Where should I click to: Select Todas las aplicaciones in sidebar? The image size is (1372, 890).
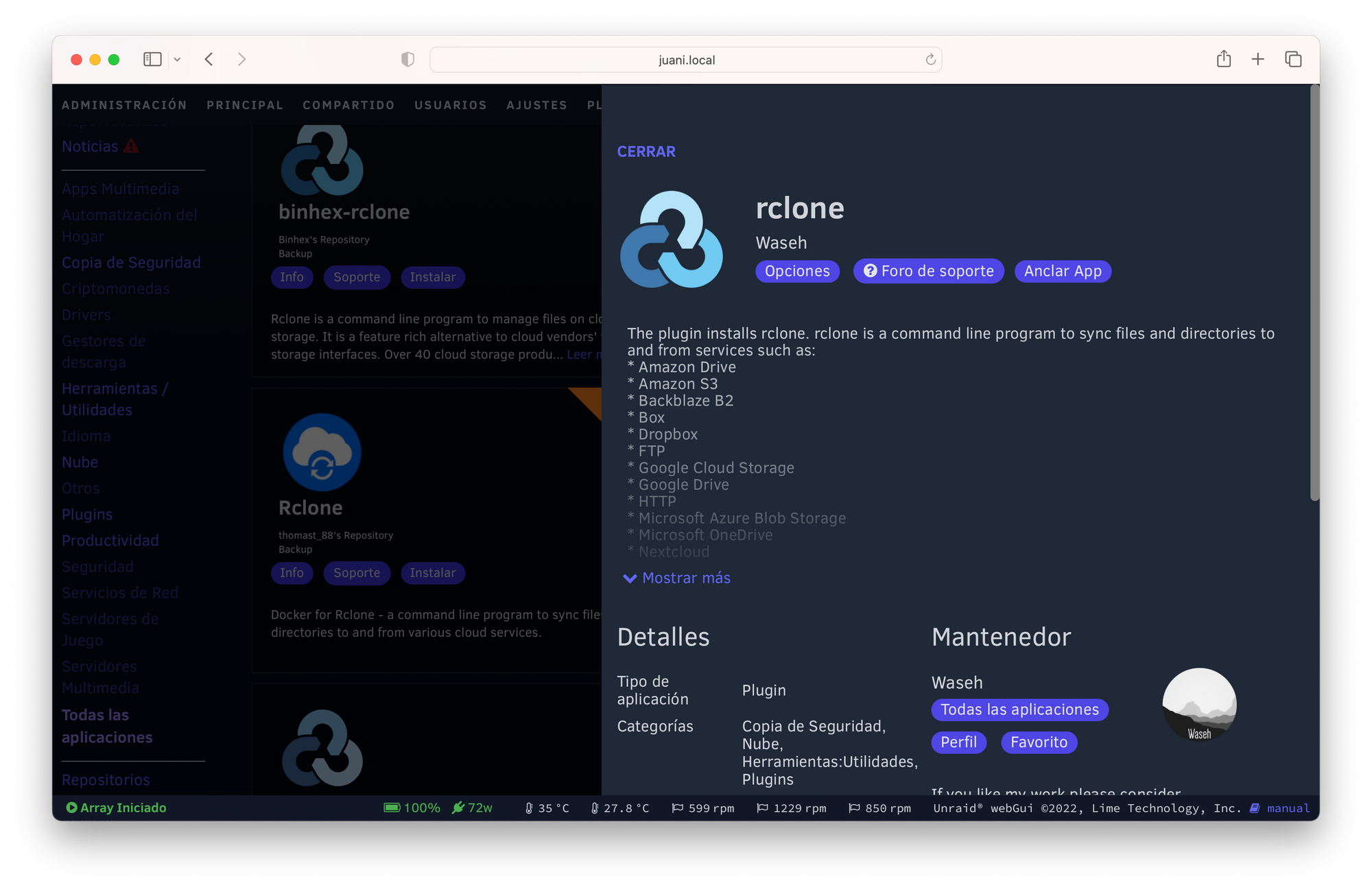tap(107, 725)
